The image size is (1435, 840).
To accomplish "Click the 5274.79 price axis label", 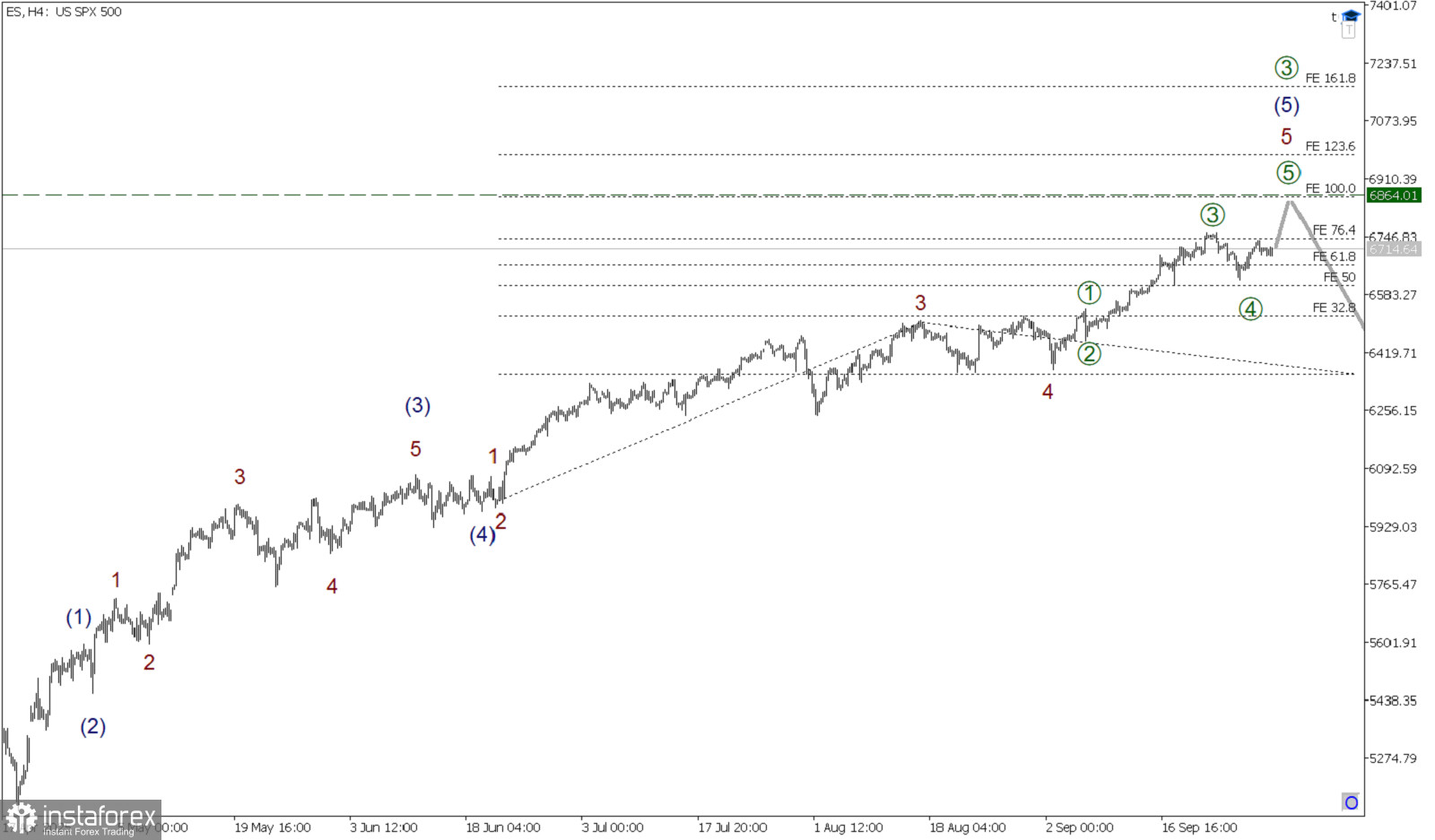I will click(x=1394, y=758).
